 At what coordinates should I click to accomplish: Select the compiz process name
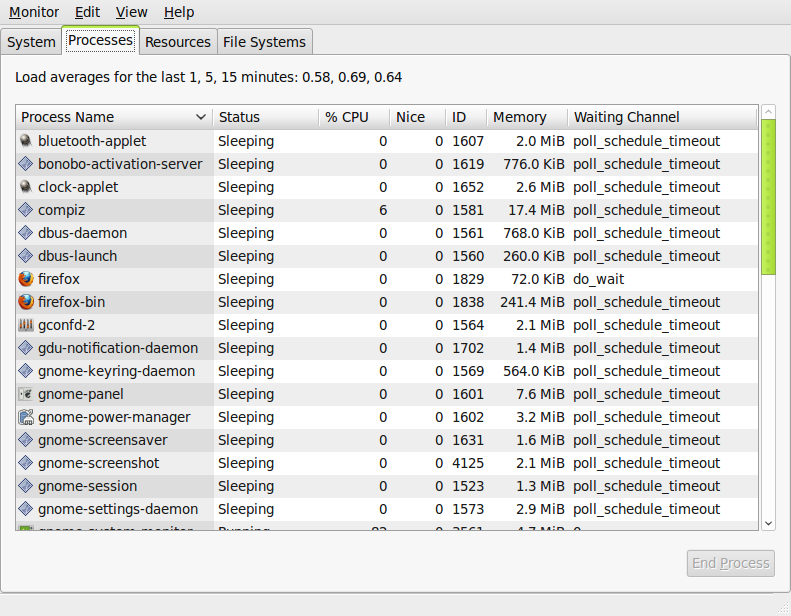62,210
